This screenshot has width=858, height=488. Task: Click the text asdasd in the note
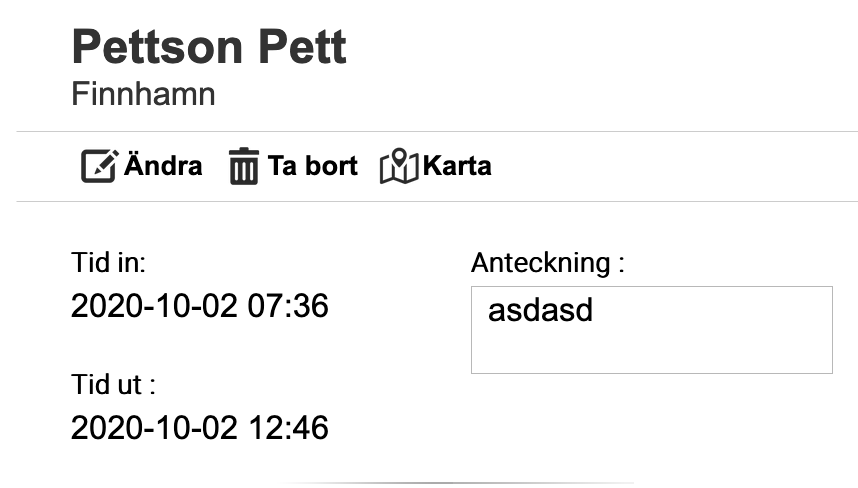(x=540, y=310)
